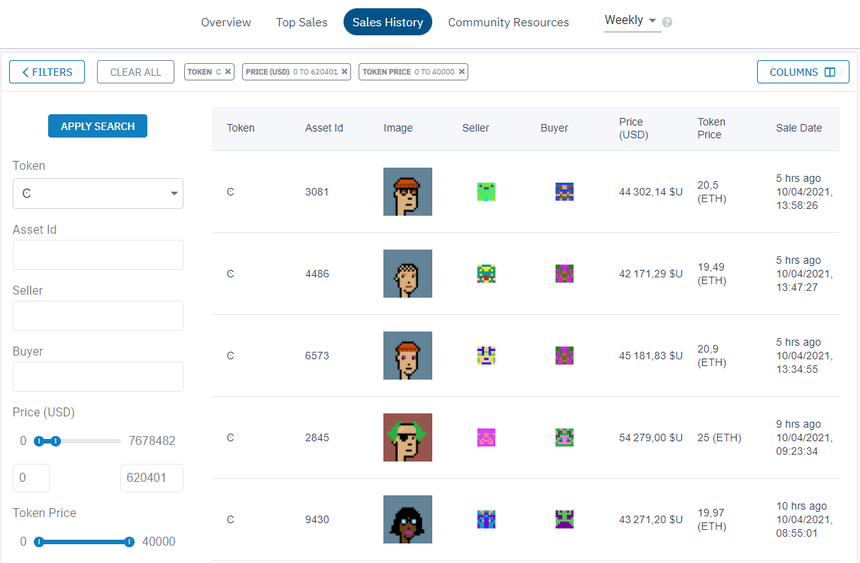Viewport: 860px width, 563px height.
Task: Click the help icon next to Weekly
Action: (667, 22)
